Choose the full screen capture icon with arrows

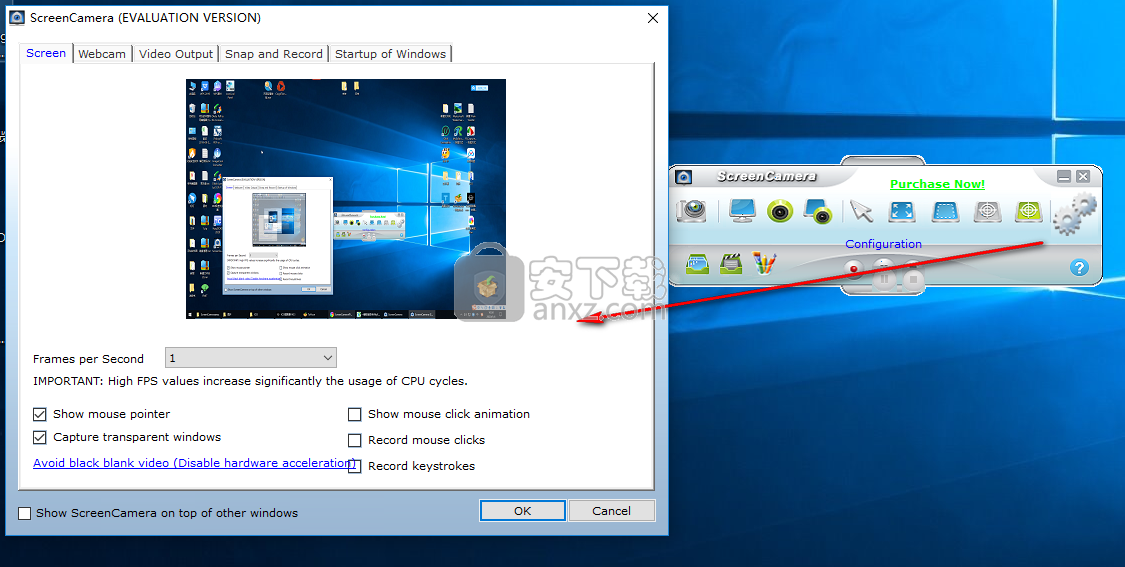click(902, 211)
